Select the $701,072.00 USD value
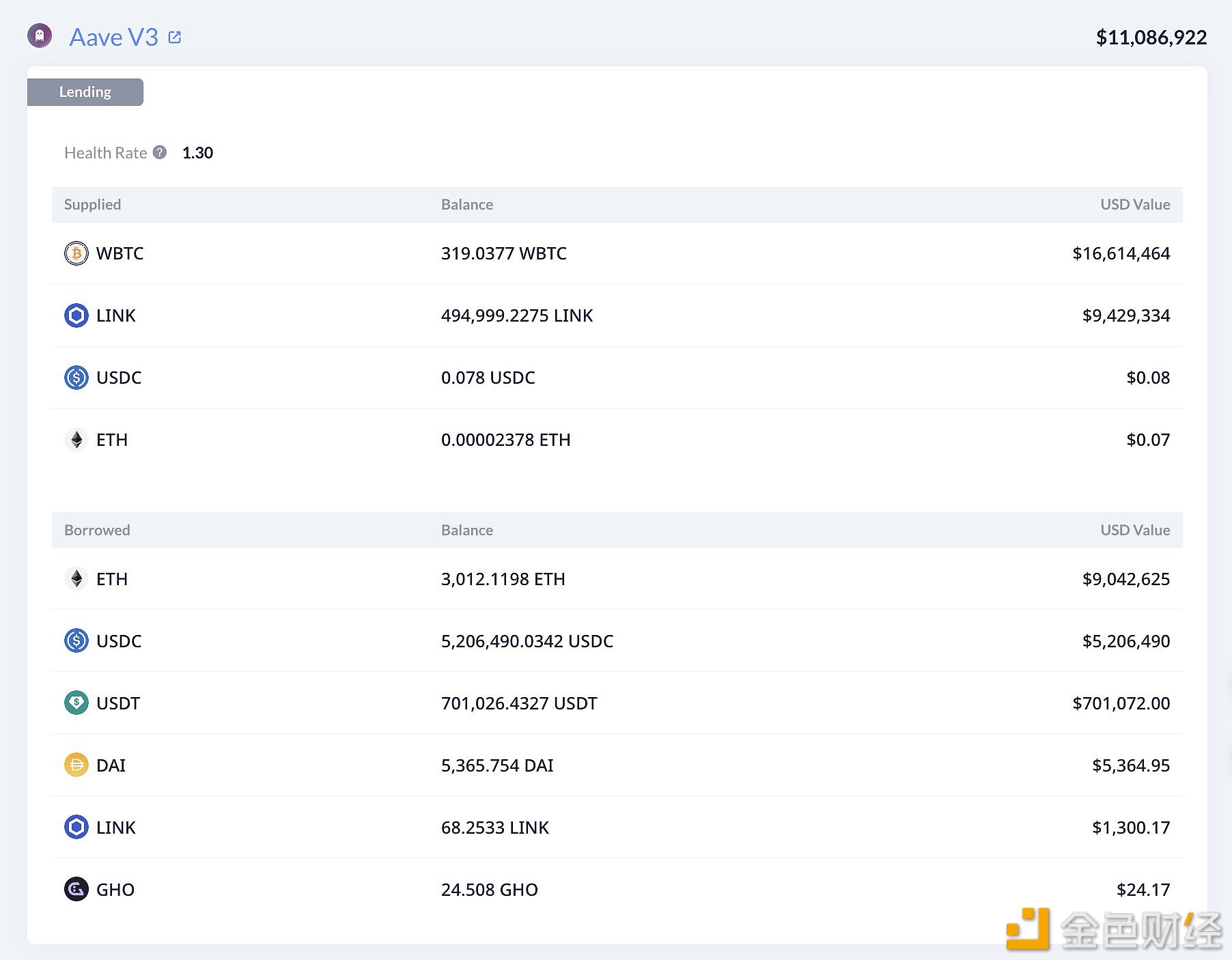This screenshot has height=960, width=1232. point(1121,703)
